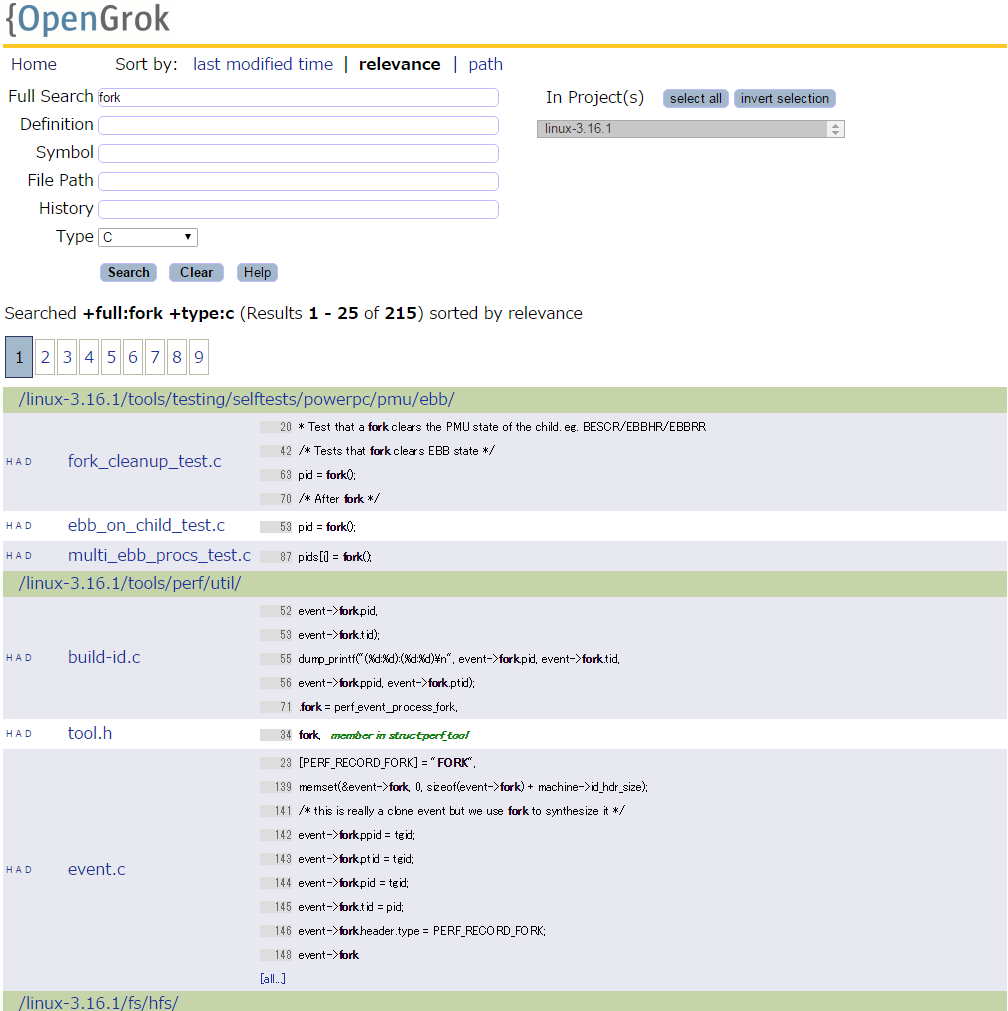This screenshot has height=1011, width=1008.
Task: Open history for fork_cleanup_test.c
Action: point(9,461)
